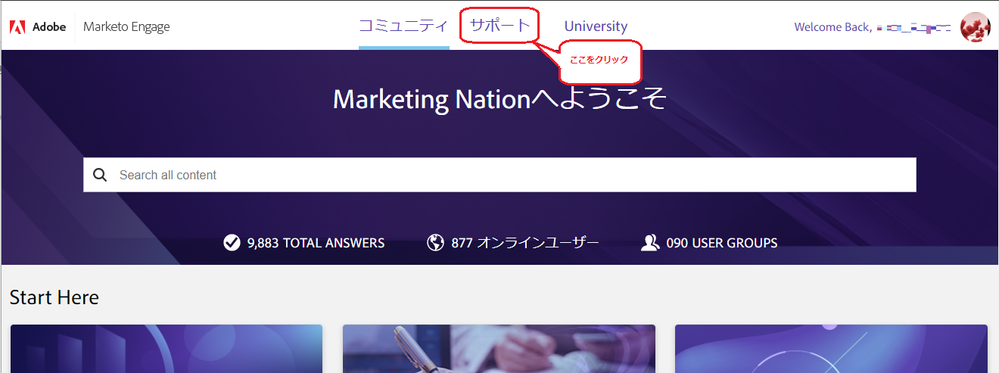The width and height of the screenshot is (999, 373).
Task: Select the コミュニティ tab
Action: (x=404, y=26)
